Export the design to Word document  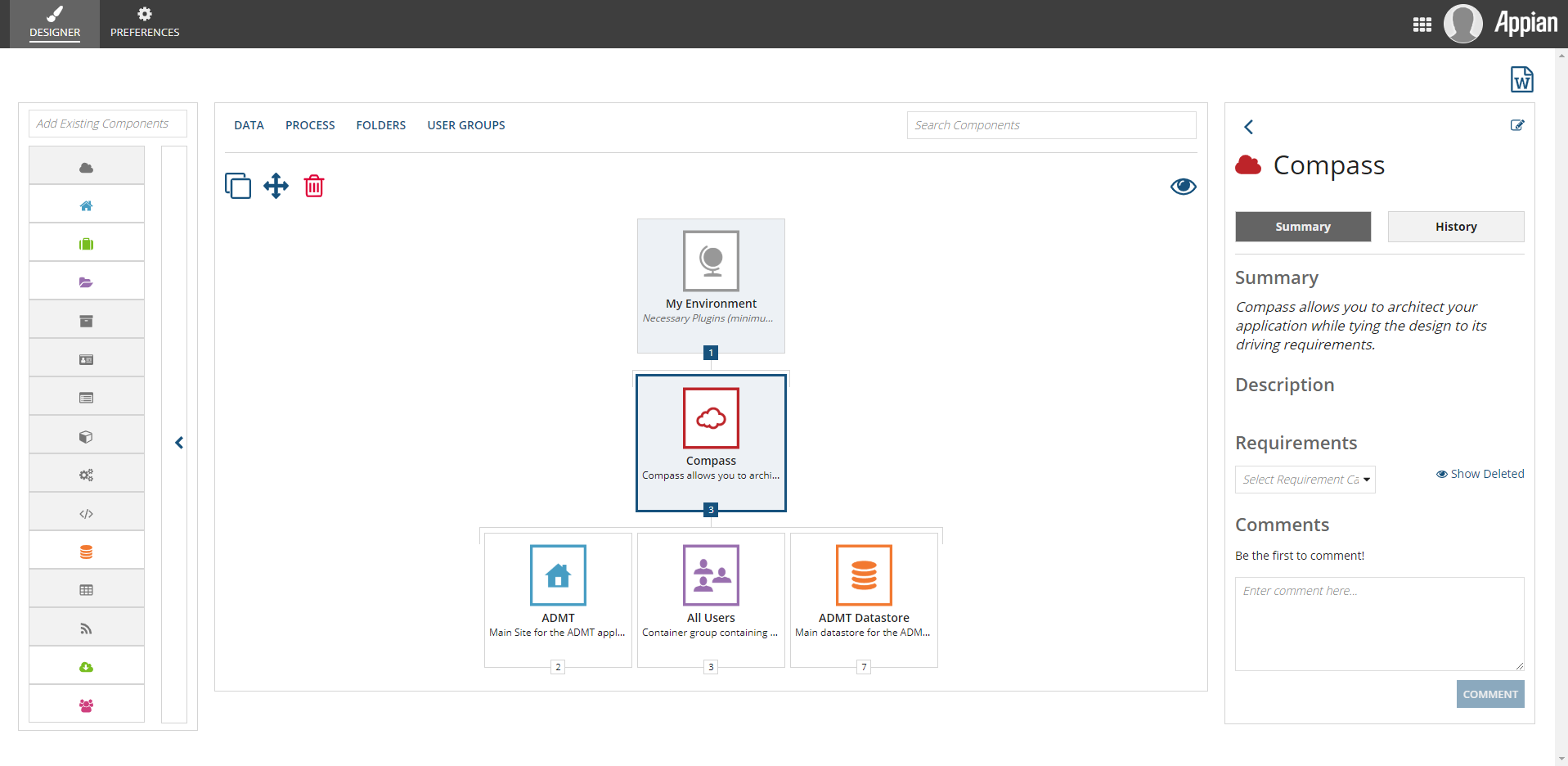pos(1521,79)
